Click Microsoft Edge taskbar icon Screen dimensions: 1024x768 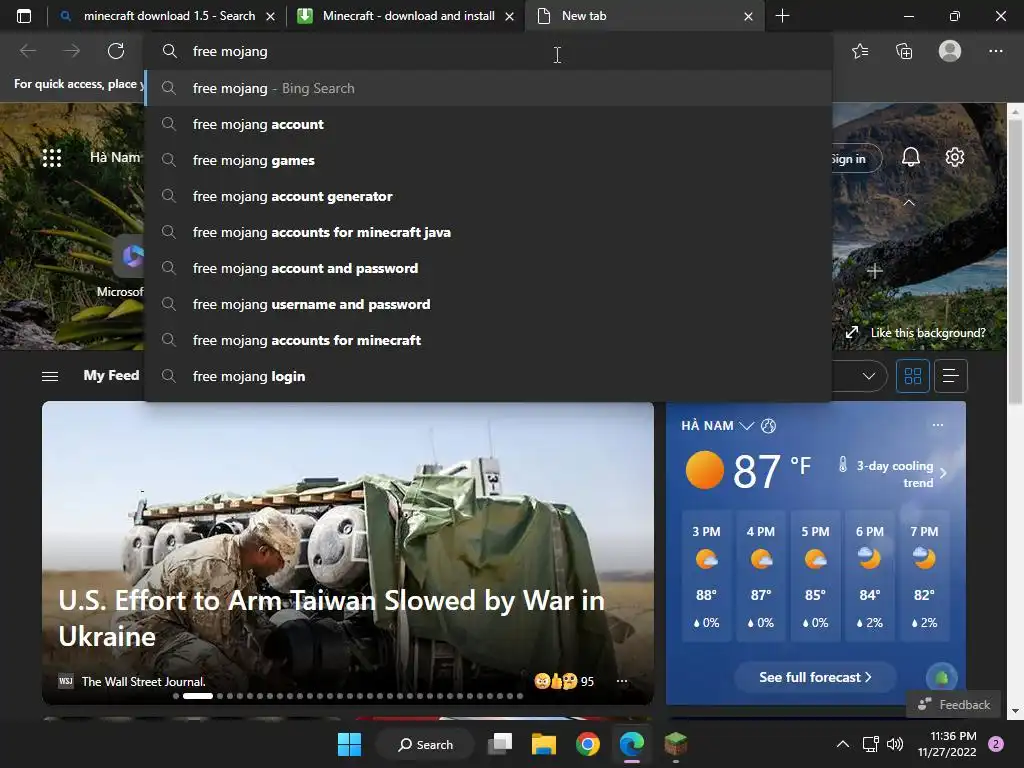point(632,744)
